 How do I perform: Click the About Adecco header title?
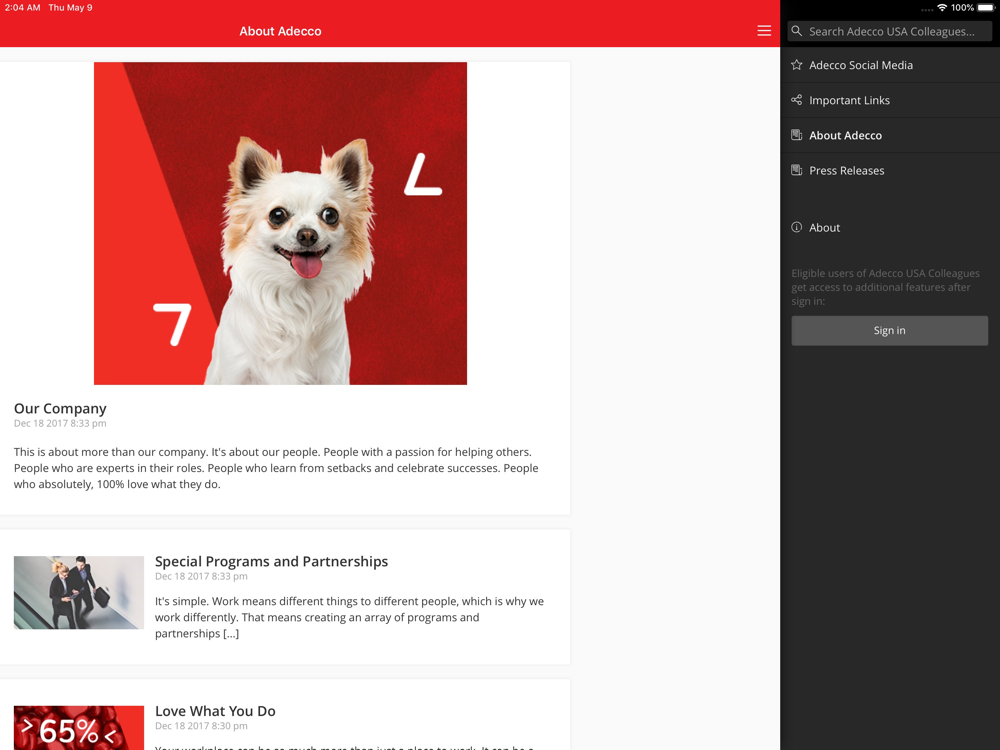[x=281, y=31]
